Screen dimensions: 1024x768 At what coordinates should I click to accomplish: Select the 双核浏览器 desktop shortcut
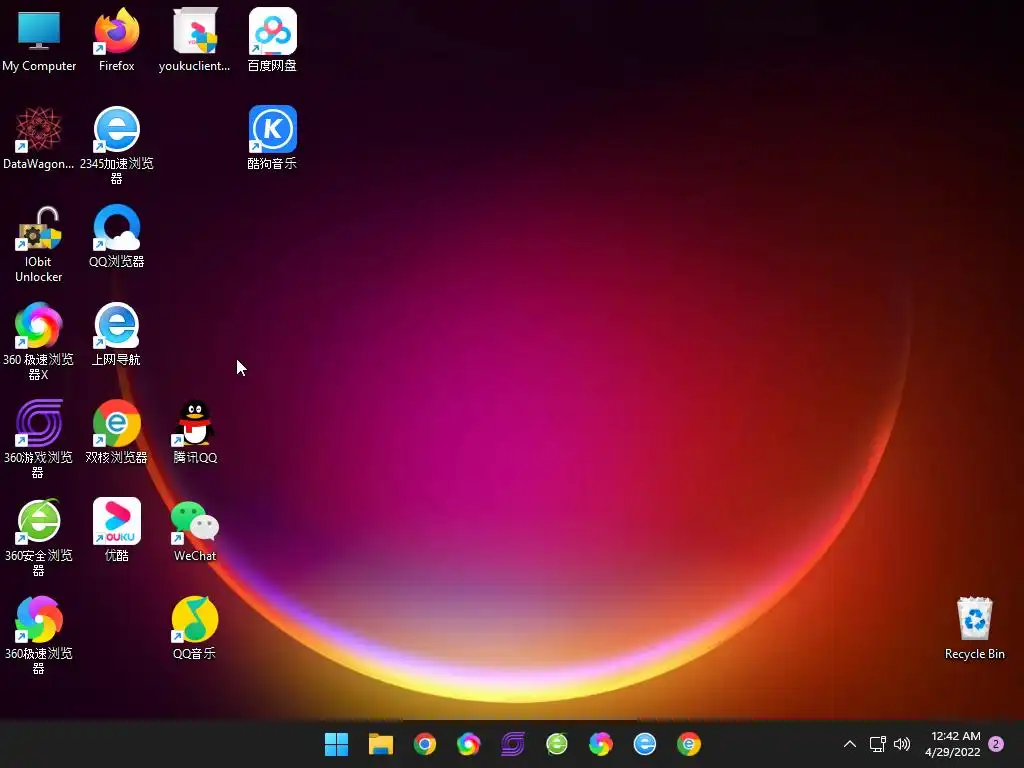tap(116, 432)
